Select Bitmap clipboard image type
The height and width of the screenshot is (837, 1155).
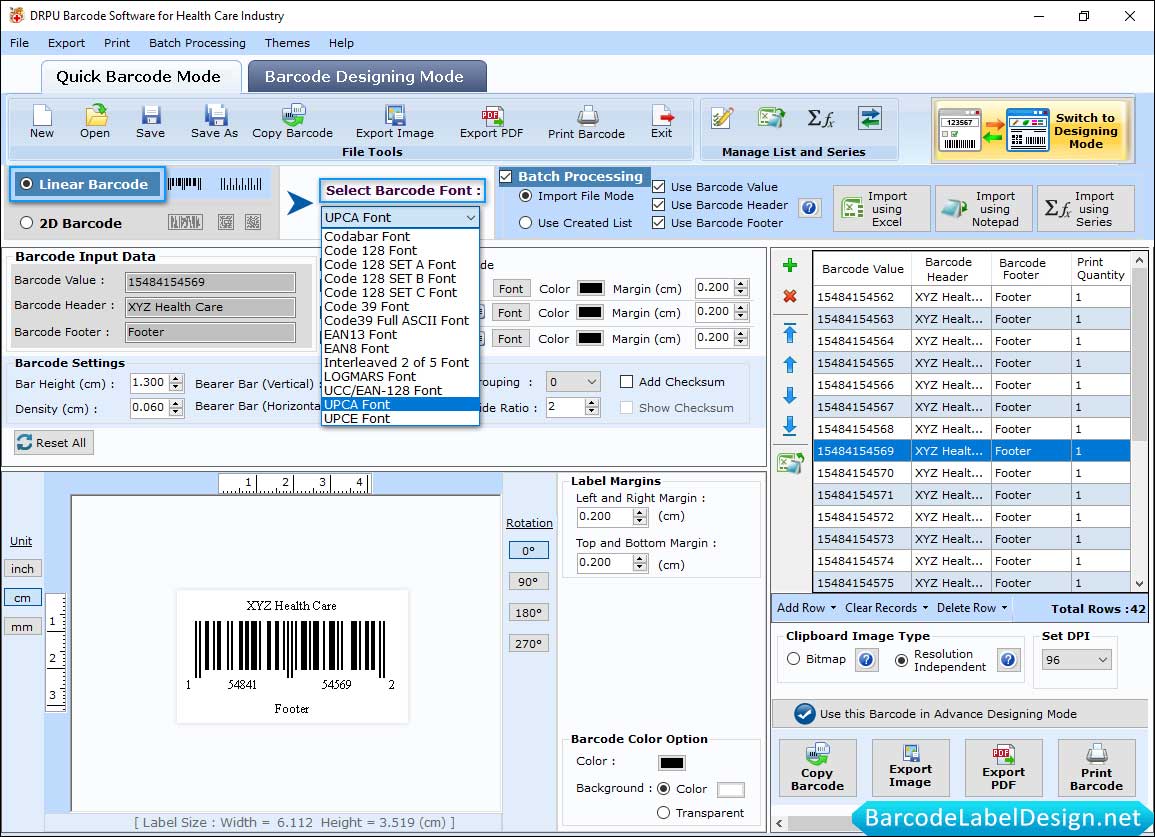point(793,659)
